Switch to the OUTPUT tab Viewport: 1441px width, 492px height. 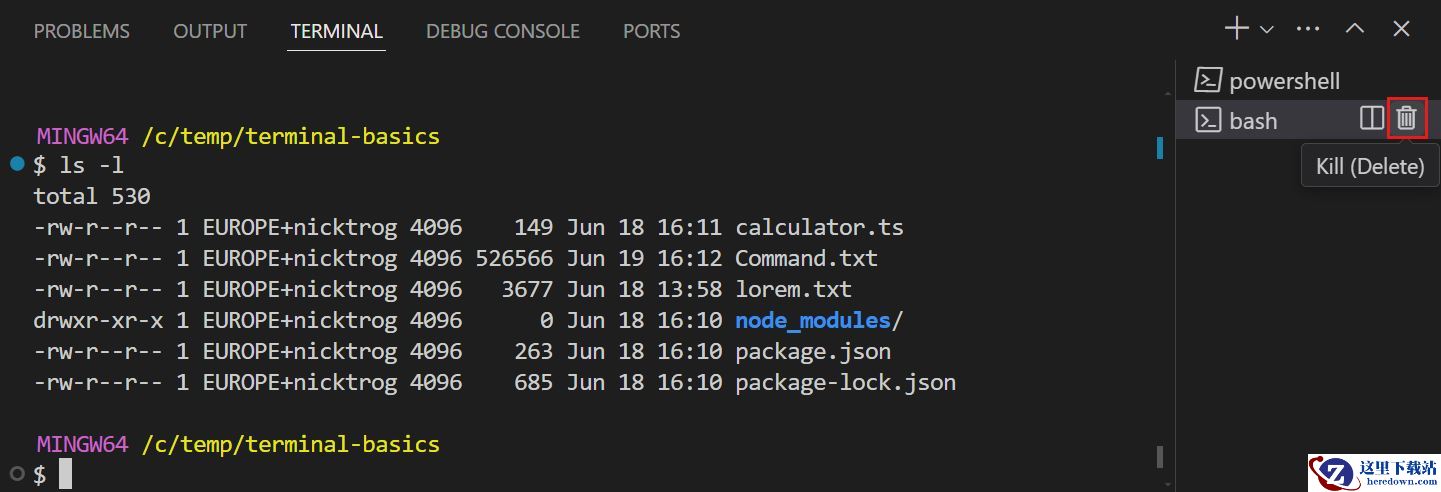tap(210, 31)
